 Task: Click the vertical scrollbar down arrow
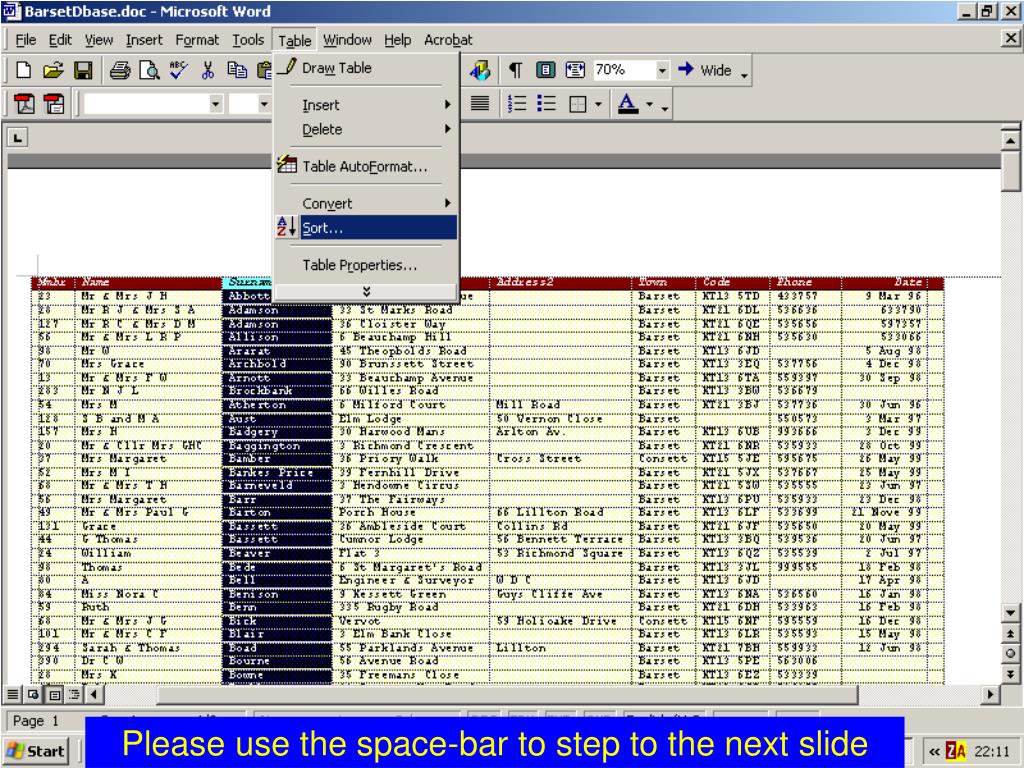[x=1010, y=613]
